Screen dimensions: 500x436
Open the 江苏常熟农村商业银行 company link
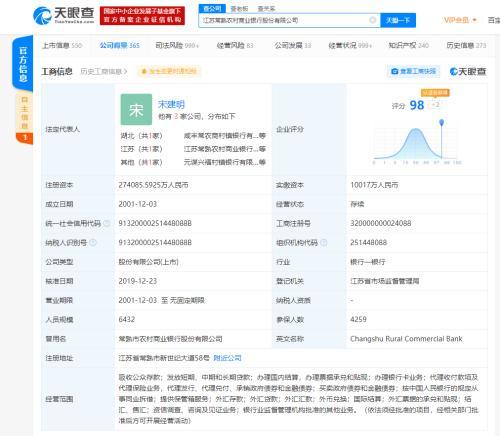tap(224, 149)
